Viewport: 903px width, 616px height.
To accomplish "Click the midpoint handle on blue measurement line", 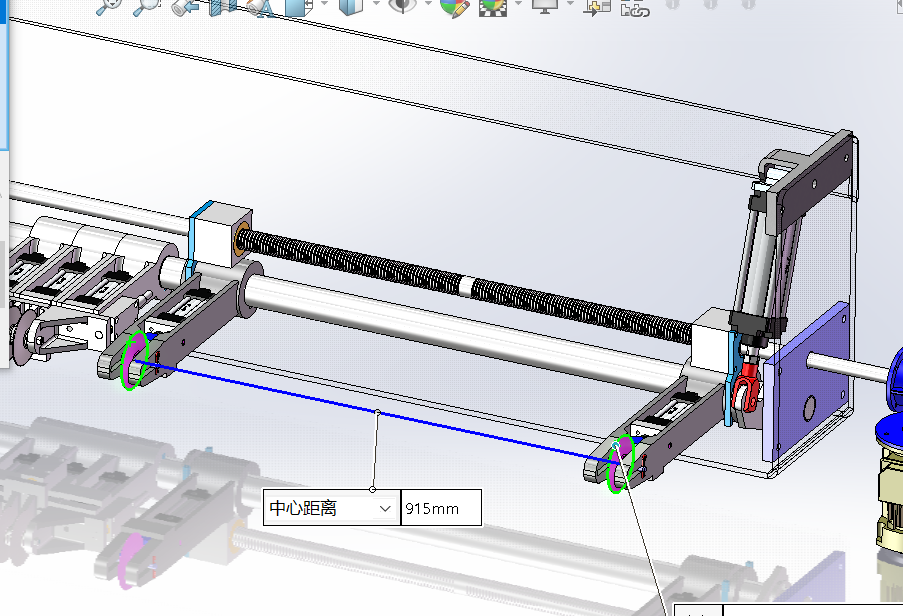I will point(378,412).
